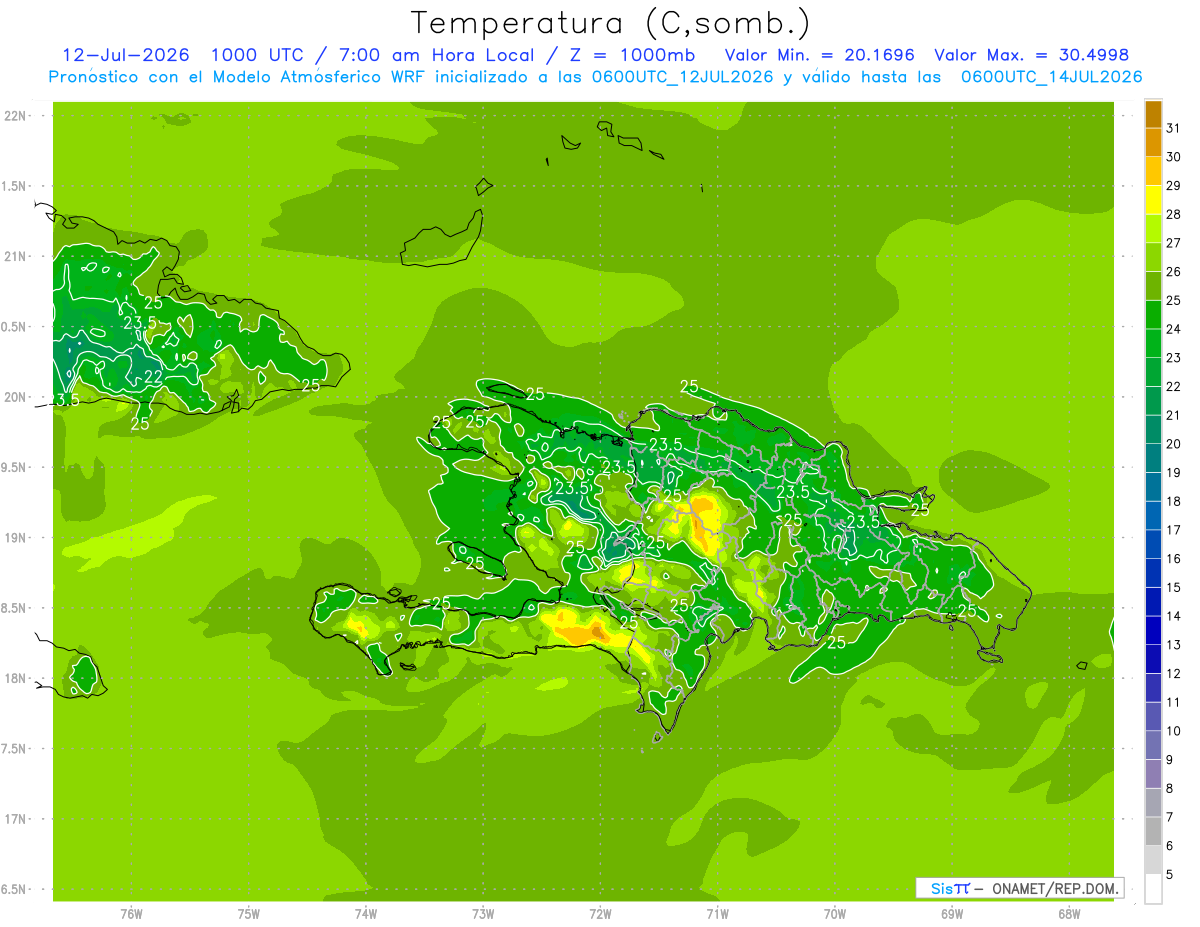Screen dimensions: 1200x927
Task: Click the "20" value label on the color legend
Action: click(x=1174, y=444)
